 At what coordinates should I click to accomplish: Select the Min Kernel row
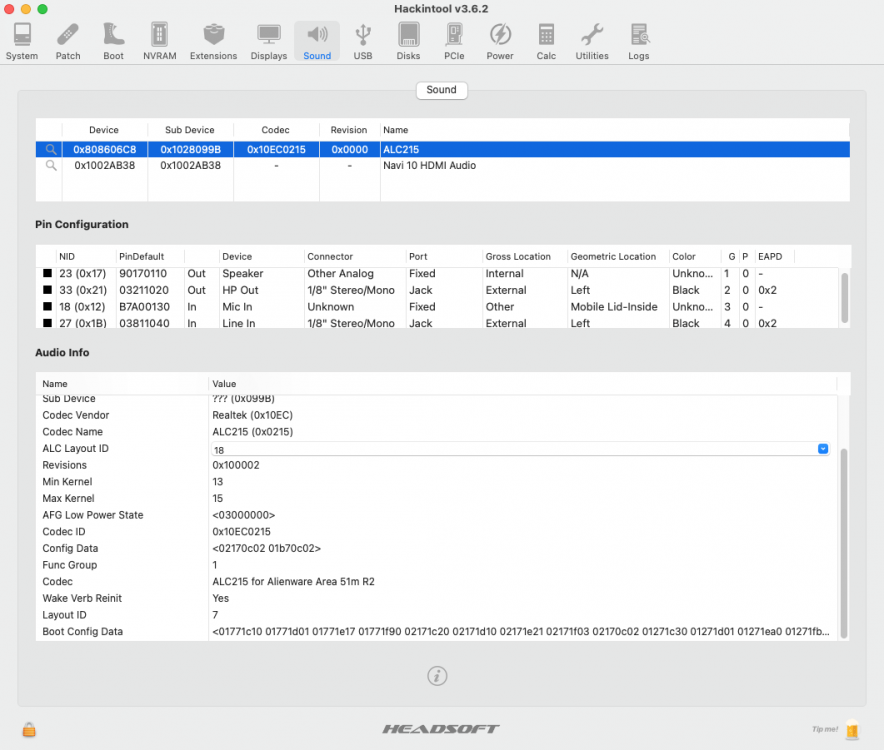click(437, 482)
